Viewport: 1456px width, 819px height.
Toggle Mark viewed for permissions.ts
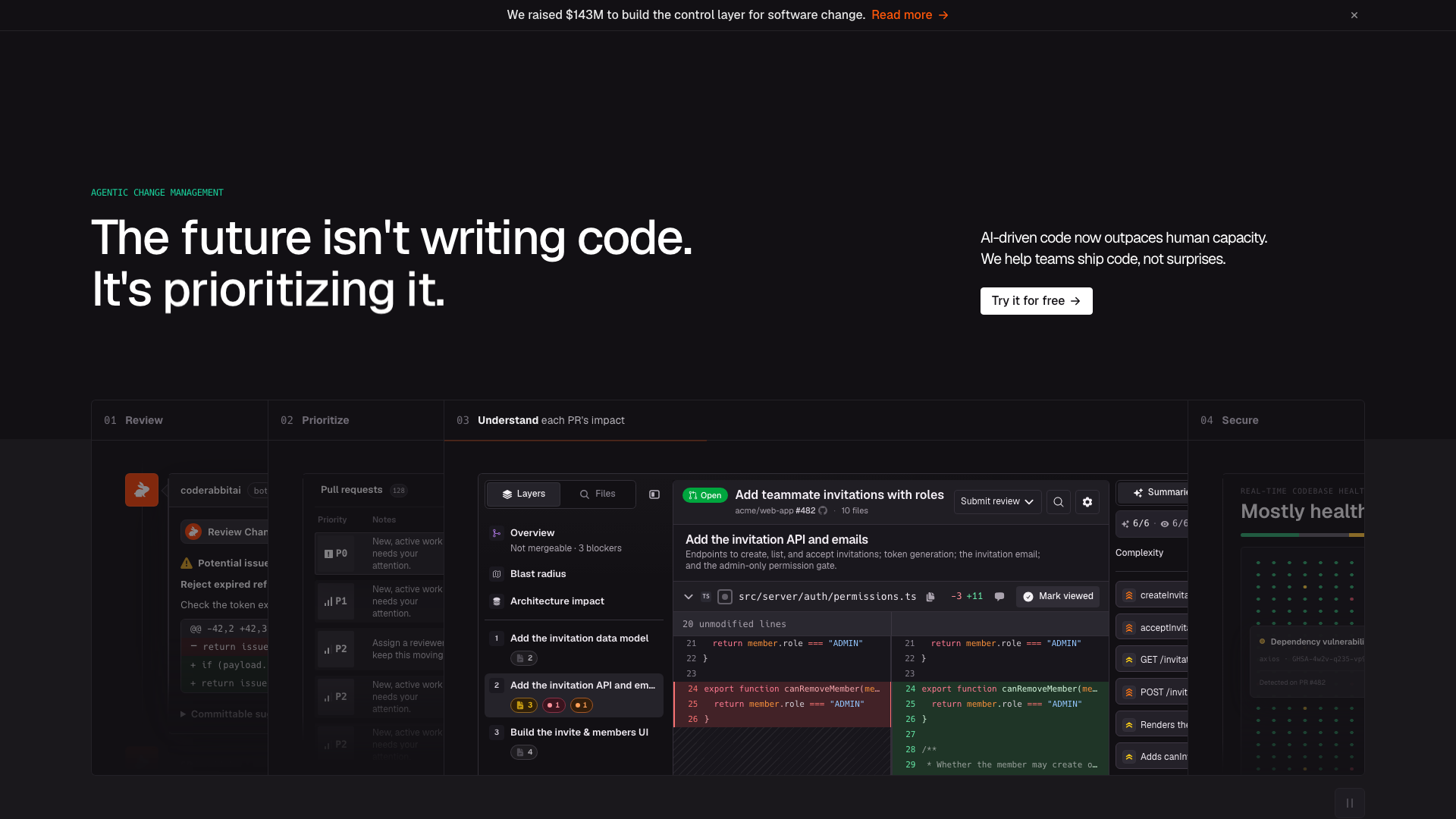click(1058, 597)
